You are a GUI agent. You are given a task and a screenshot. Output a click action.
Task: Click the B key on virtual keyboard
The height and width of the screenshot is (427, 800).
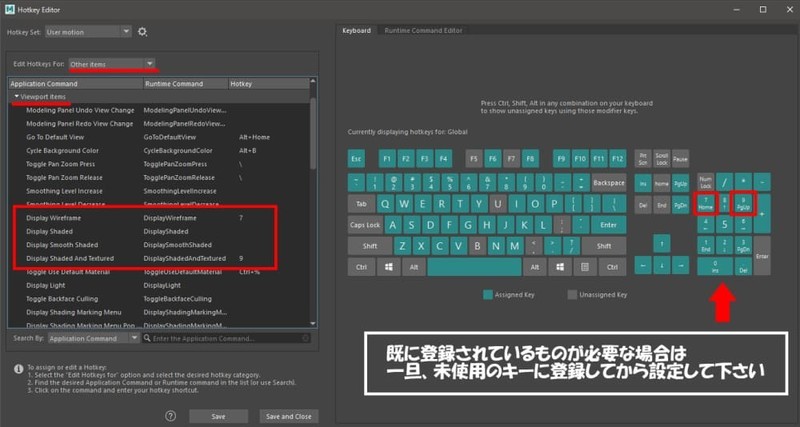[x=478, y=246]
